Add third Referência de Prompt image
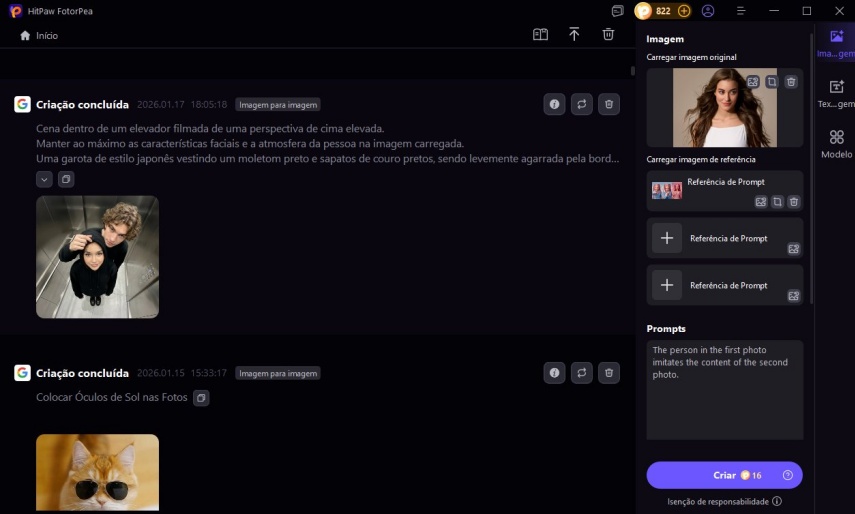Screen dimensions: 855x514 [667, 285]
